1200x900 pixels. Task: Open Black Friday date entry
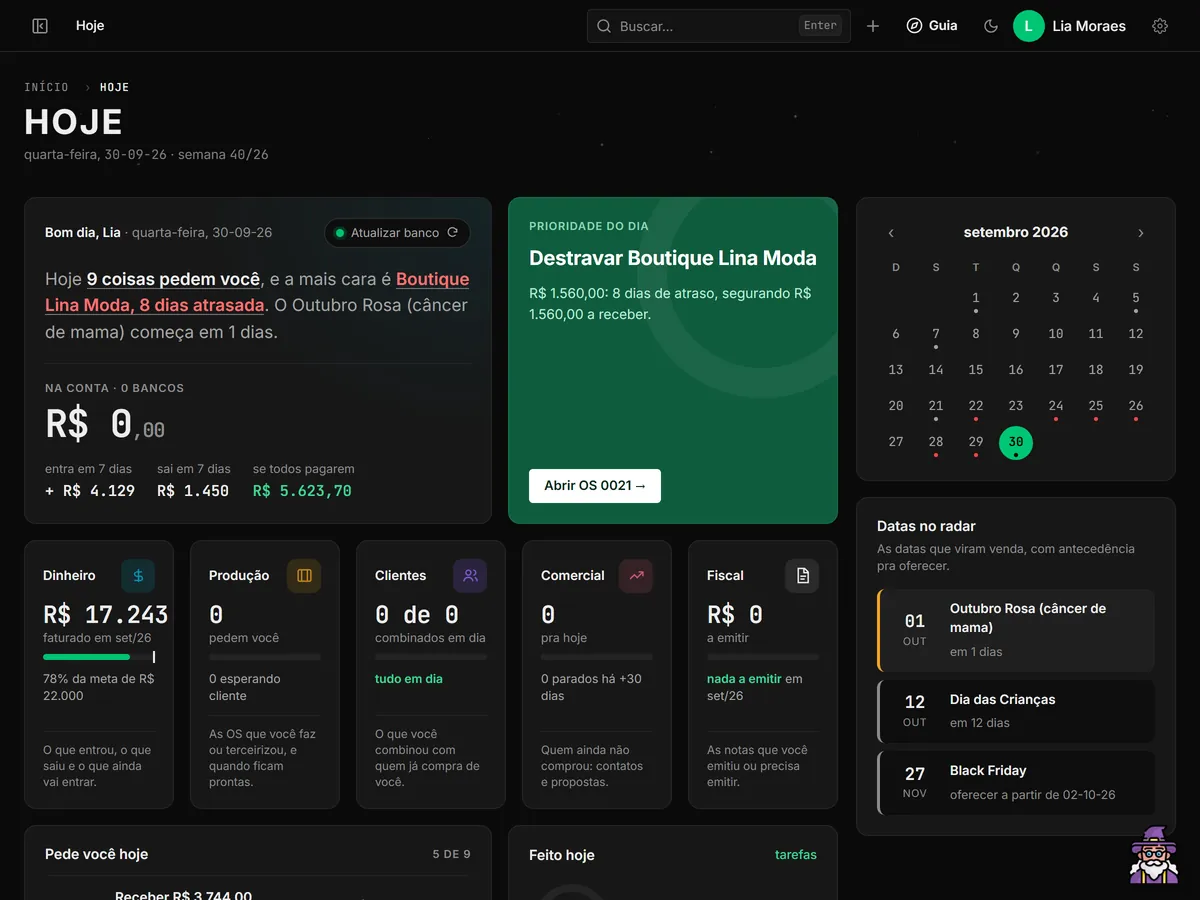(1016, 783)
